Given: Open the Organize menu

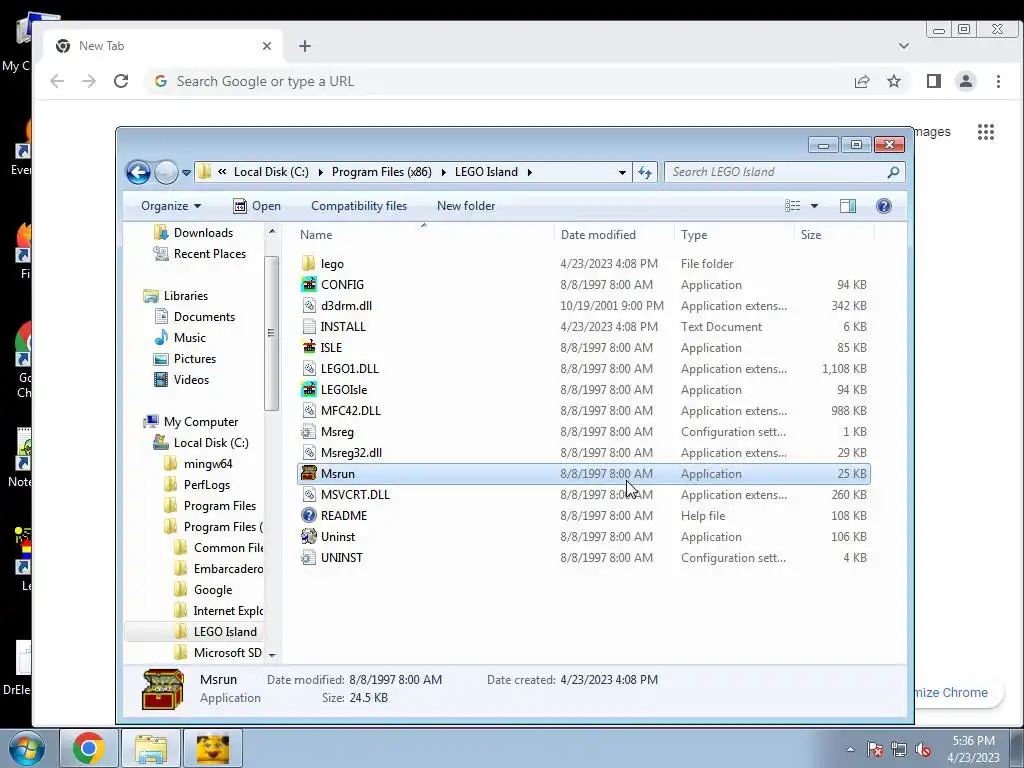Looking at the screenshot, I should point(170,206).
